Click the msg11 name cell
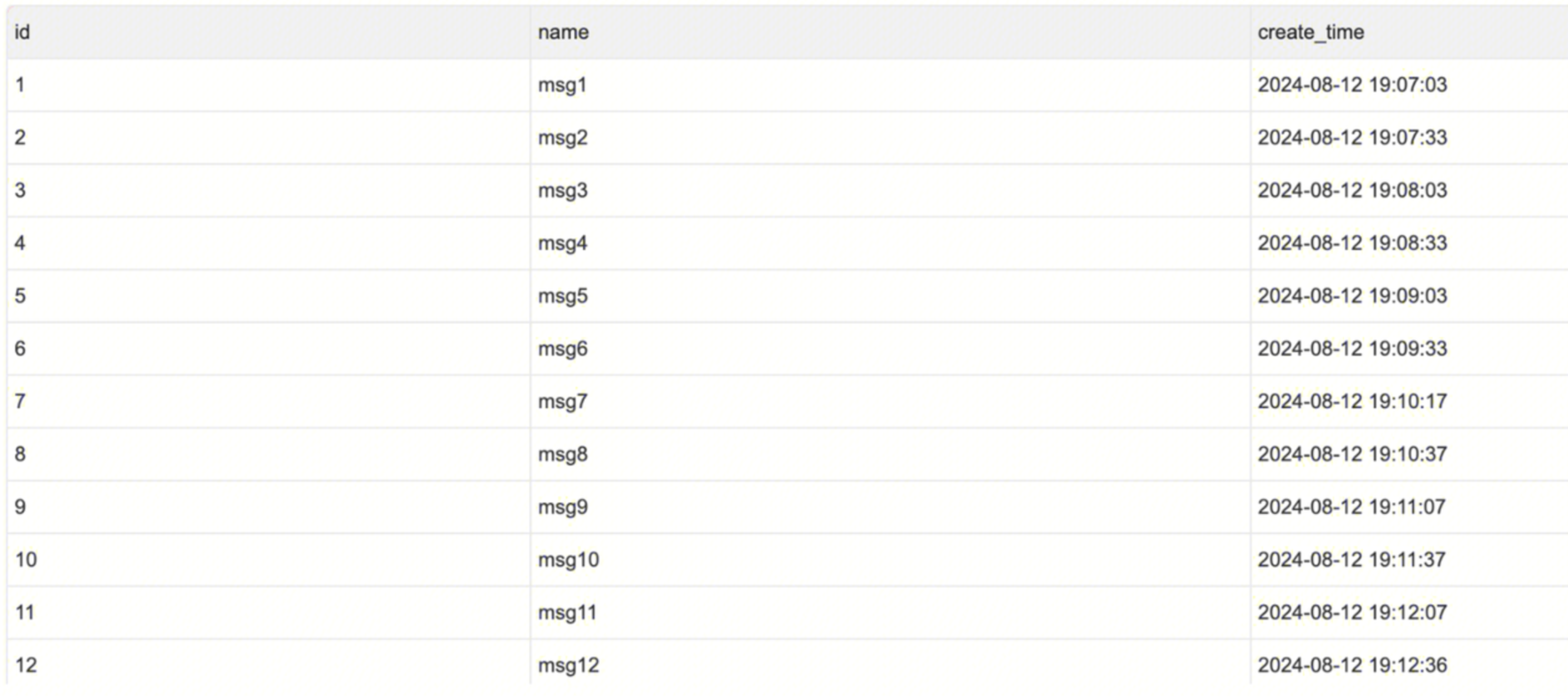 tap(567, 613)
